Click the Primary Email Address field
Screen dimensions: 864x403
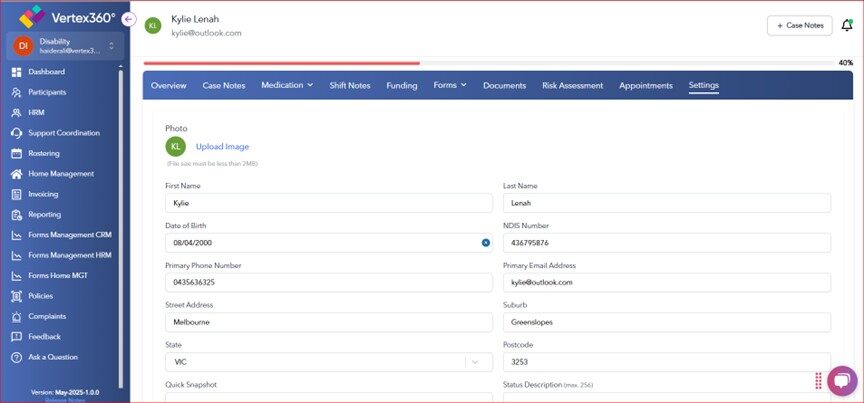pos(667,282)
